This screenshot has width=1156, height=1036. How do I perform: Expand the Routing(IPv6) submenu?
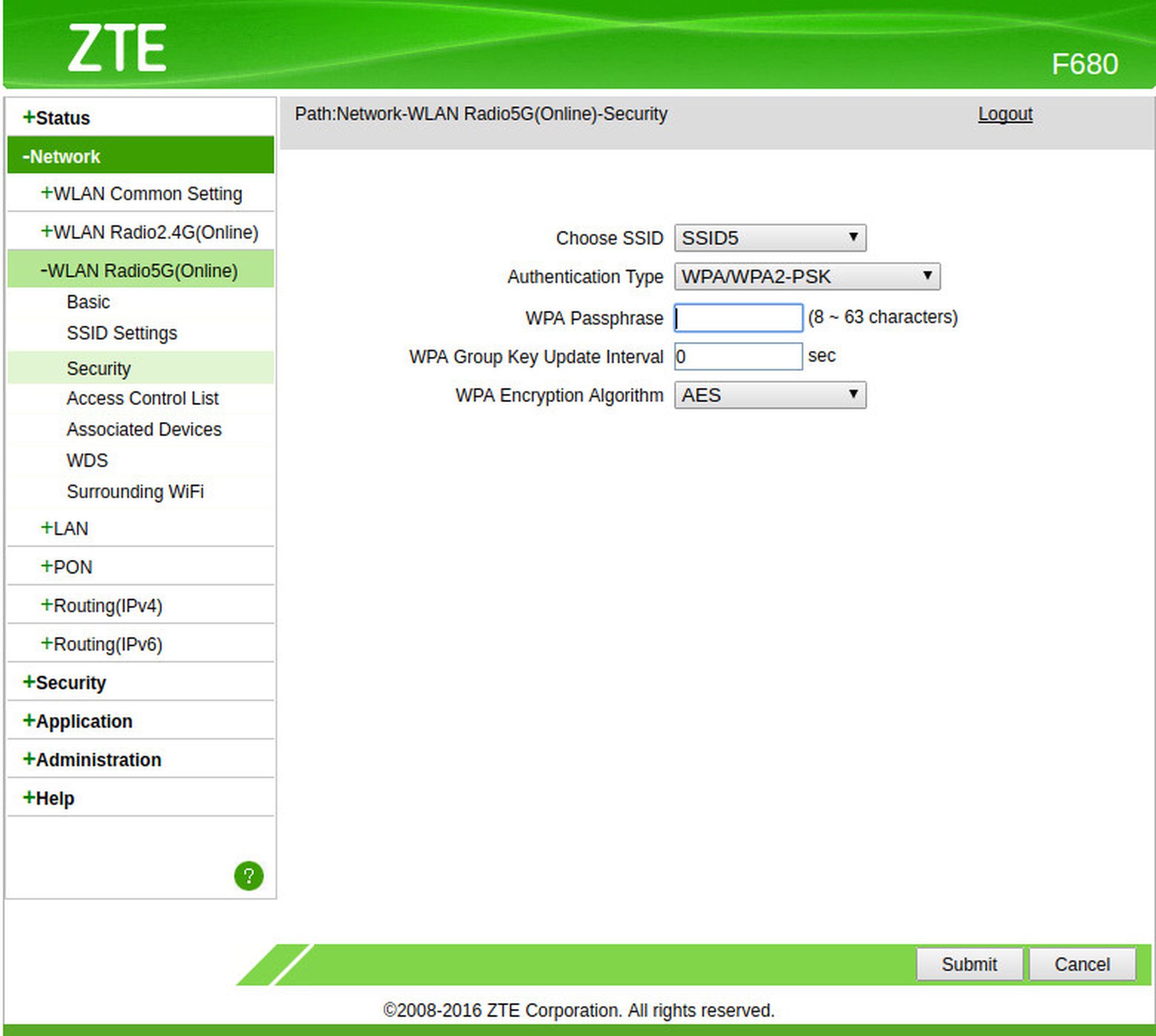coord(102,644)
